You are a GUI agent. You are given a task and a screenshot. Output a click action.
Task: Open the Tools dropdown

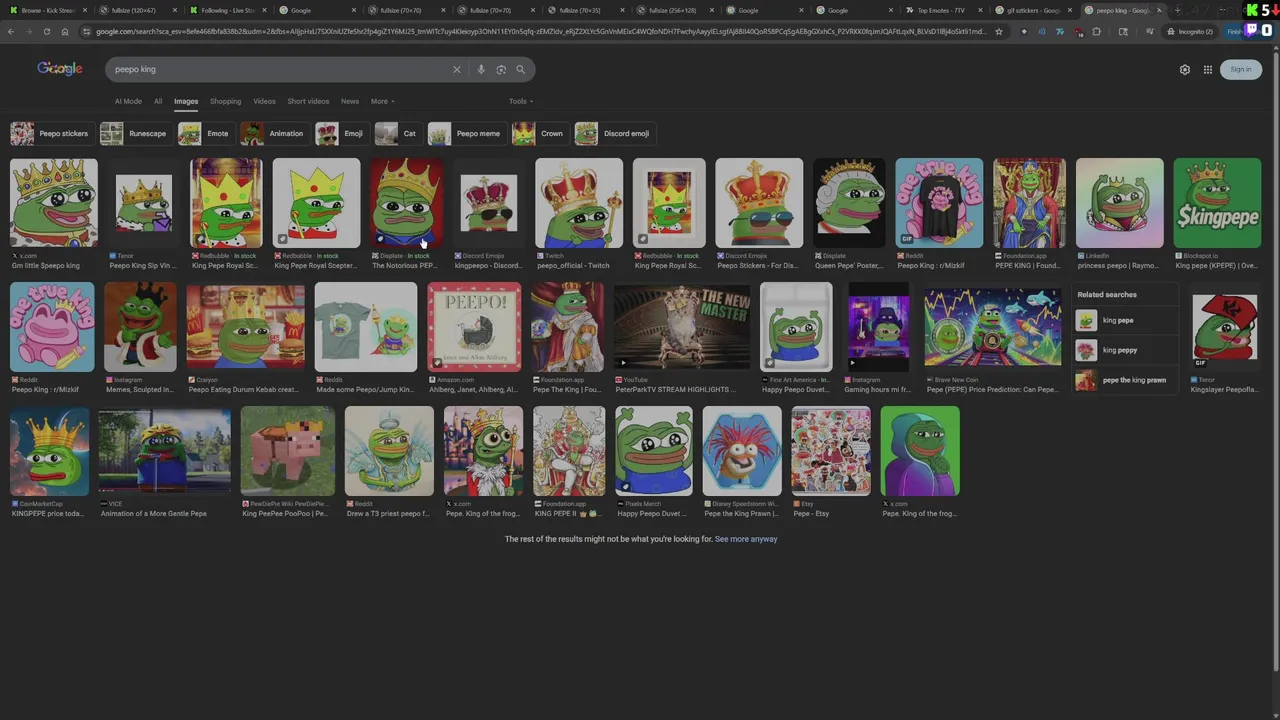pos(521,101)
